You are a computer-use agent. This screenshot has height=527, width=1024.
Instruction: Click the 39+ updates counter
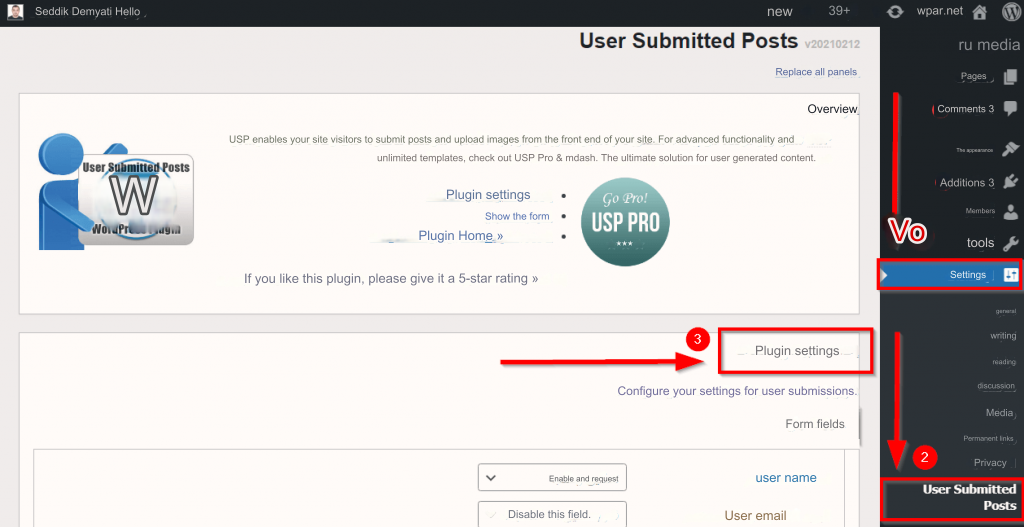coord(839,12)
